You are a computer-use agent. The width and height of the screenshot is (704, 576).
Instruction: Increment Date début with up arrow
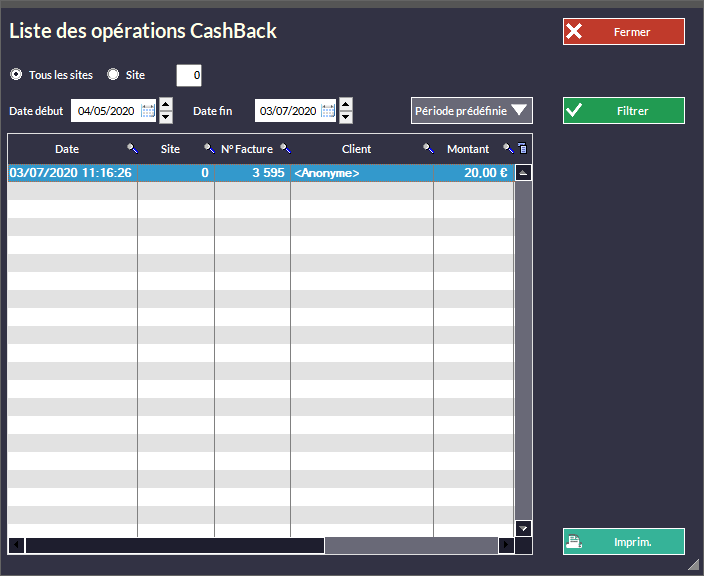[166, 104]
